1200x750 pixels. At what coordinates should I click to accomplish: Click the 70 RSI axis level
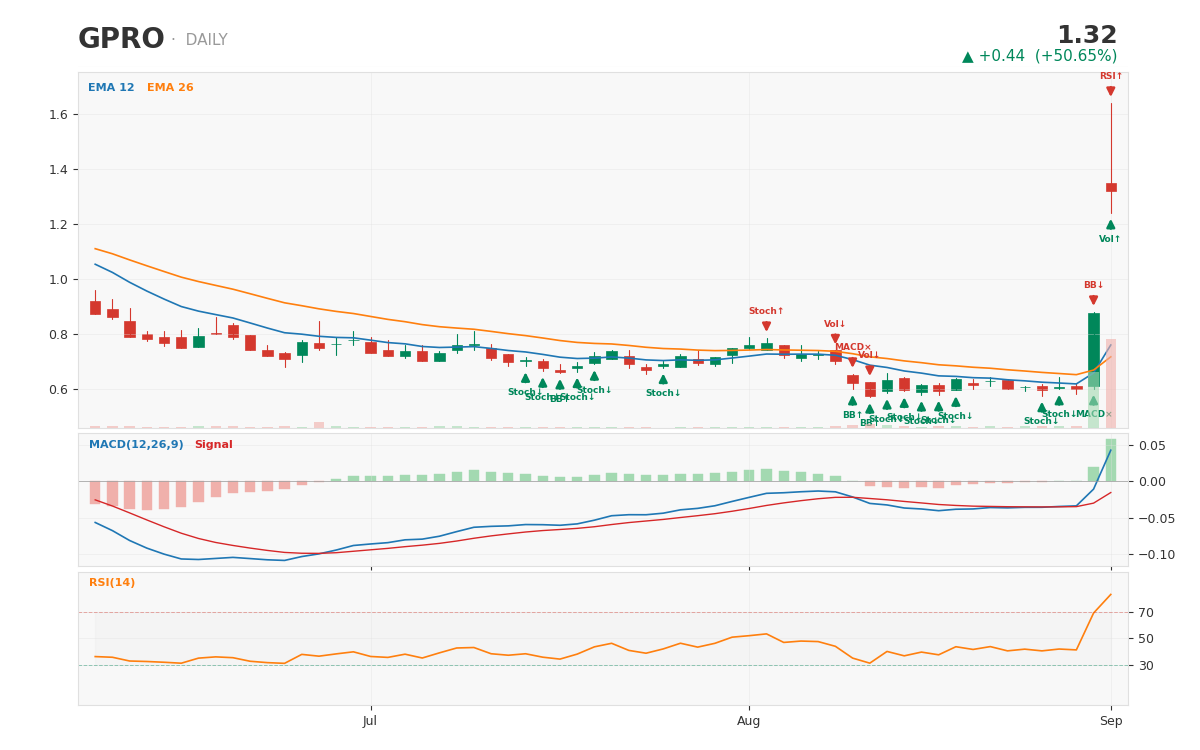(1145, 613)
